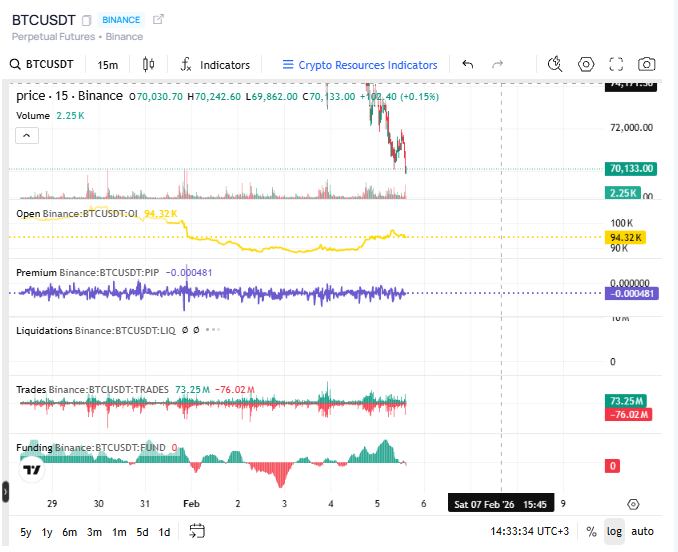Open Crypto Resources Indicators menu
This screenshot has width=678, height=552.
[360, 65]
